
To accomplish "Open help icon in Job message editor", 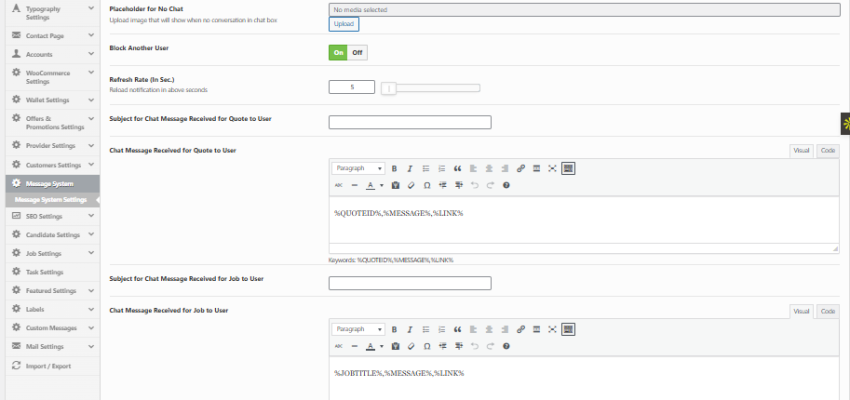I will 506,346.
